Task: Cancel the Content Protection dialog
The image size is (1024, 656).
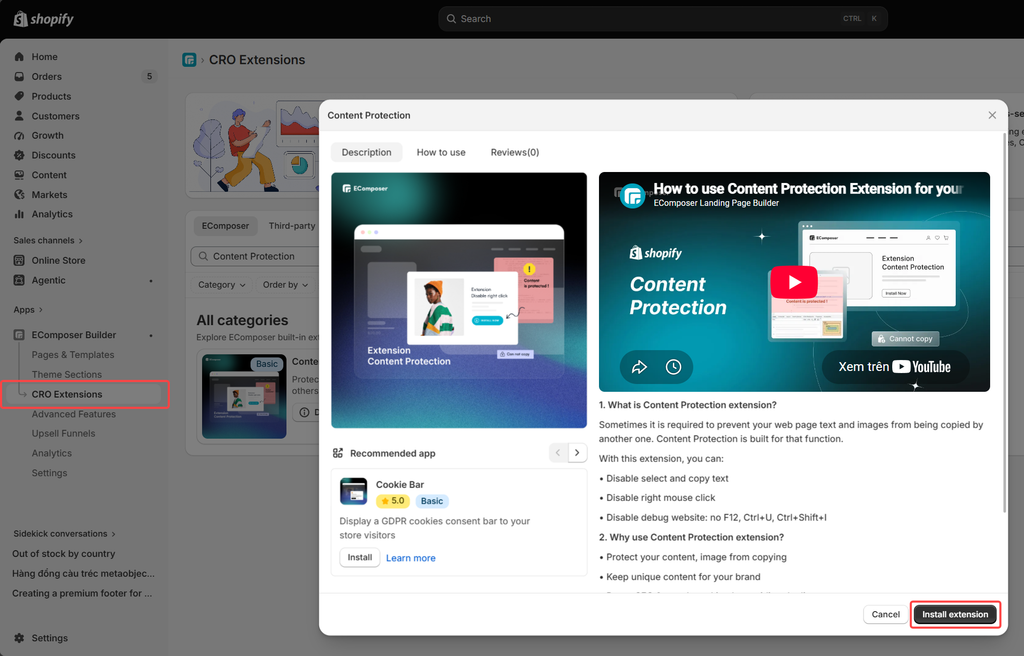Action: click(x=886, y=614)
